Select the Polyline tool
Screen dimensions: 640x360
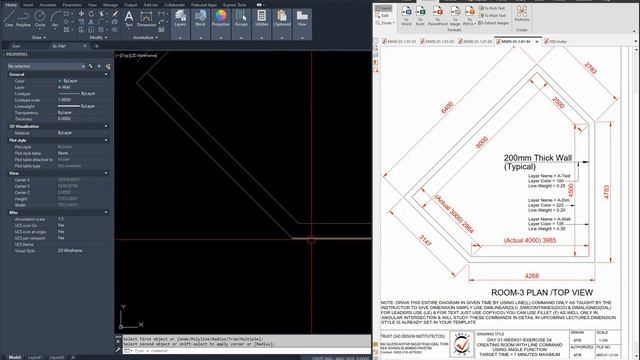point(23,18)
